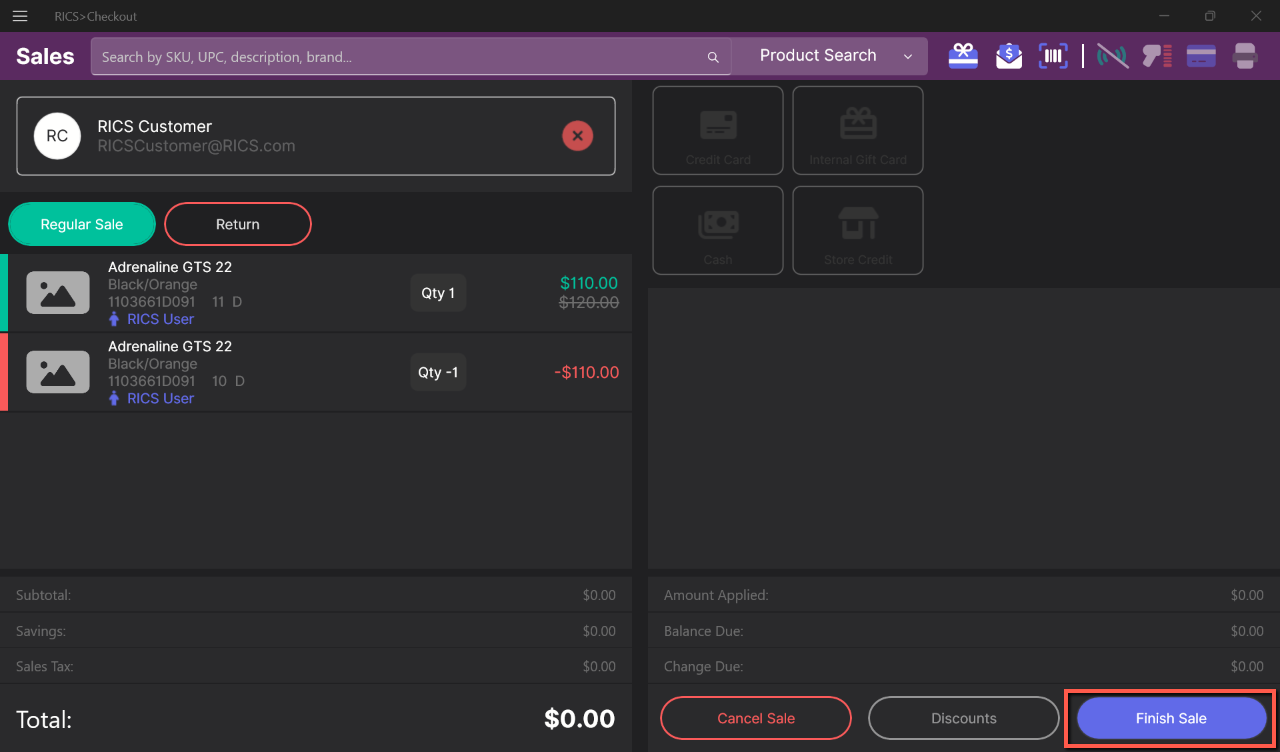Open the Product Search dropdown
Screen dimensions: 1280x752
tap(830, 56)
